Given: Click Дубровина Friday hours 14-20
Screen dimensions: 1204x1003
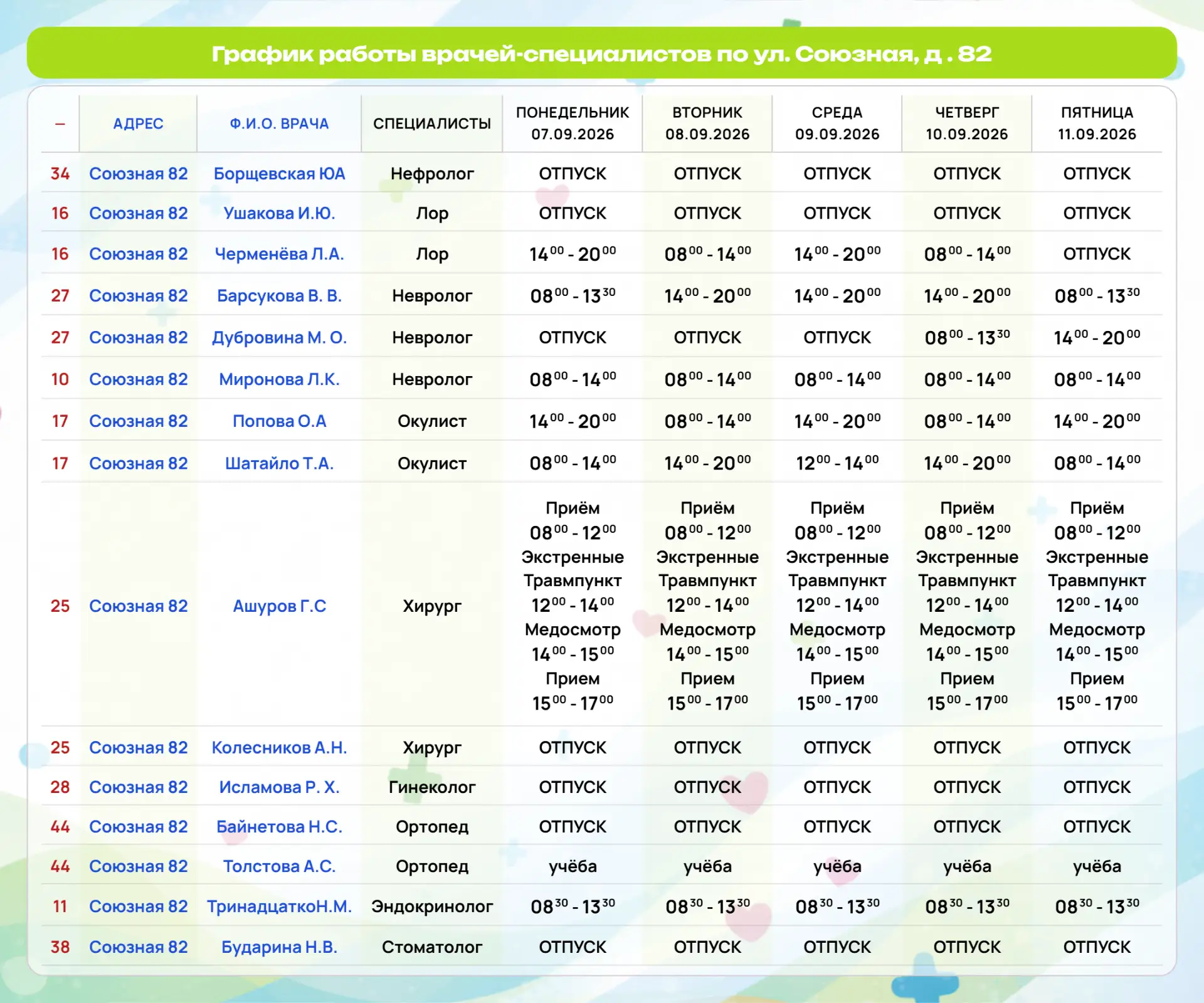Looking at the screenshot, I should coord(1097,337).
